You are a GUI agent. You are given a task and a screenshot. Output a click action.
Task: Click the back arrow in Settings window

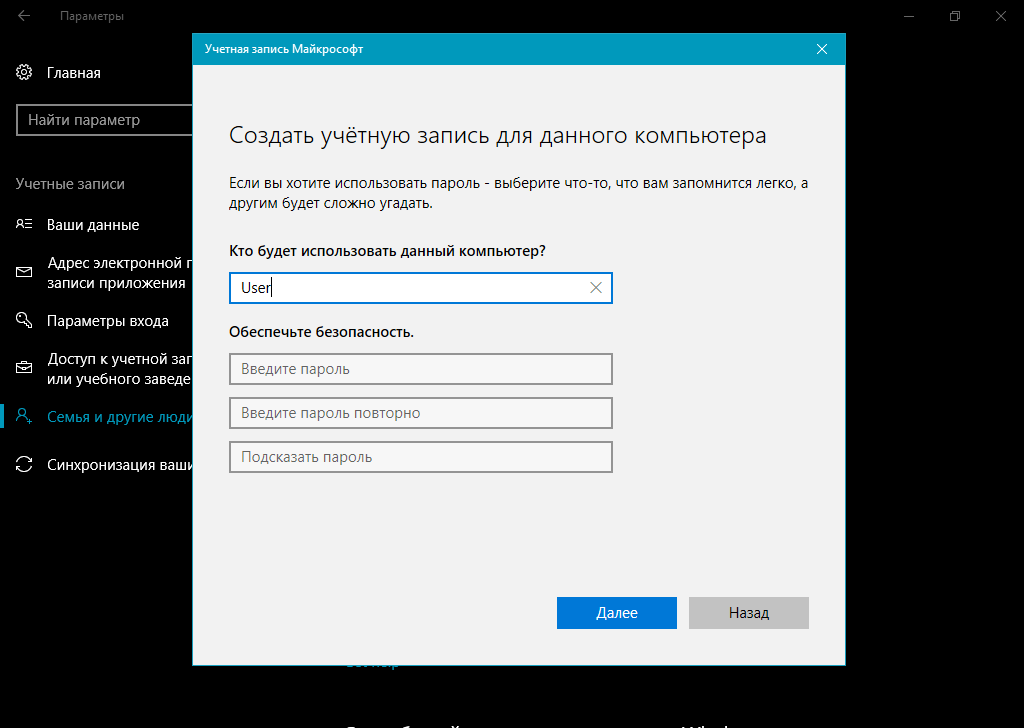tap(24, 16)
